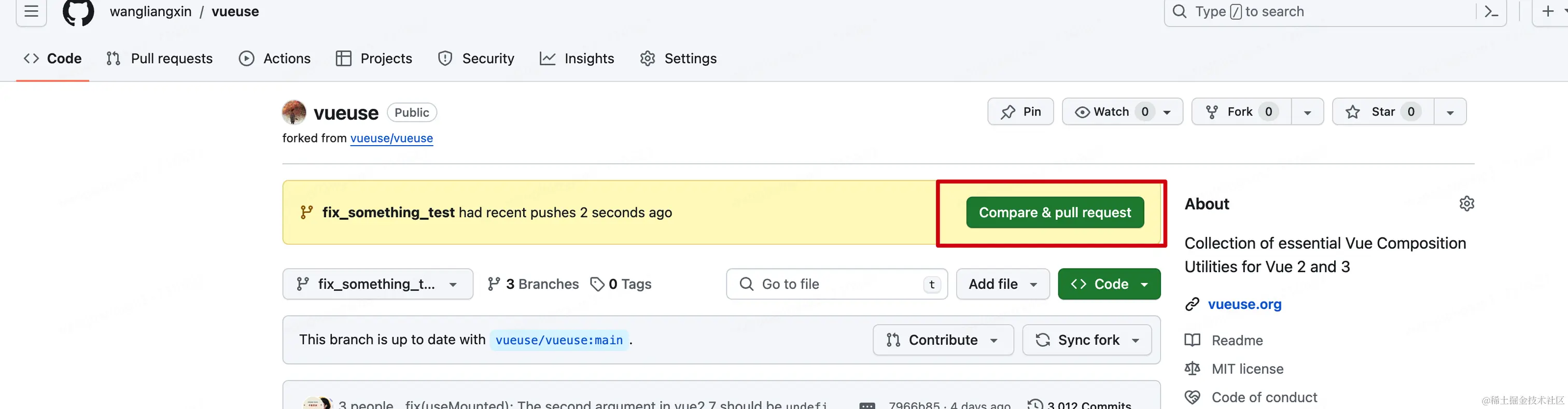The height and width of the screenshot is (409, 1568).
Task: Expand the Fork options dropdown arrow
Action: [x=1308, y=112]
